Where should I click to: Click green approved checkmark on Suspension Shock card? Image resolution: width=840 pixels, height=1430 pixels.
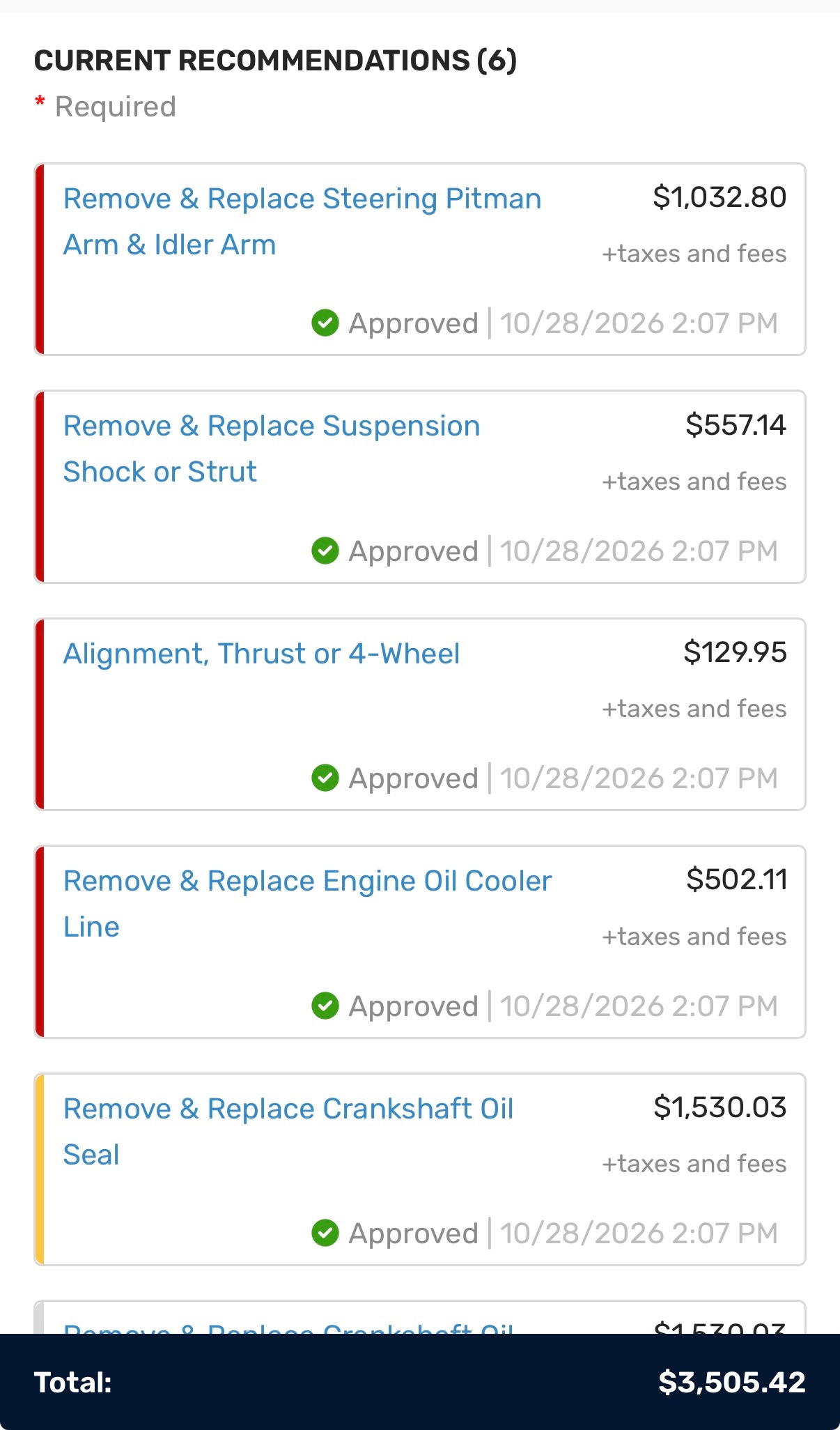coord(325,551)
